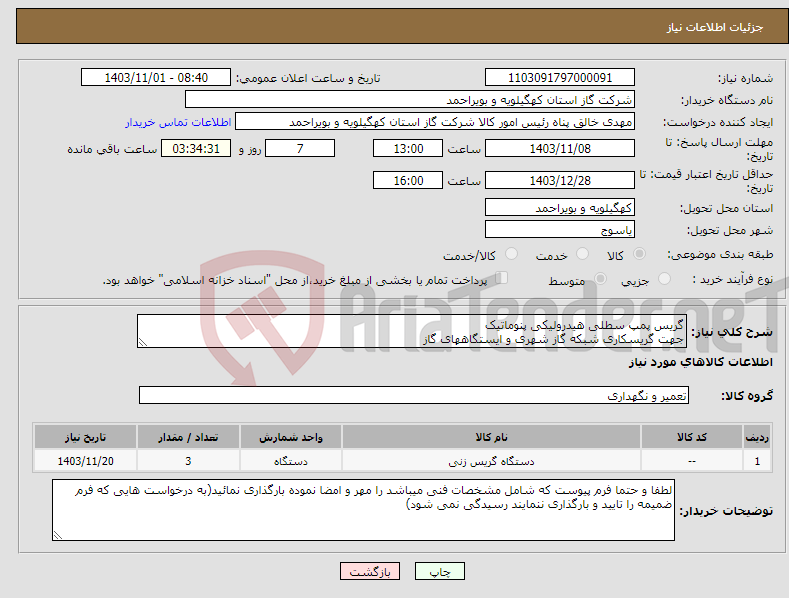Click the واحد شمارش column header

tap(291, 437)
